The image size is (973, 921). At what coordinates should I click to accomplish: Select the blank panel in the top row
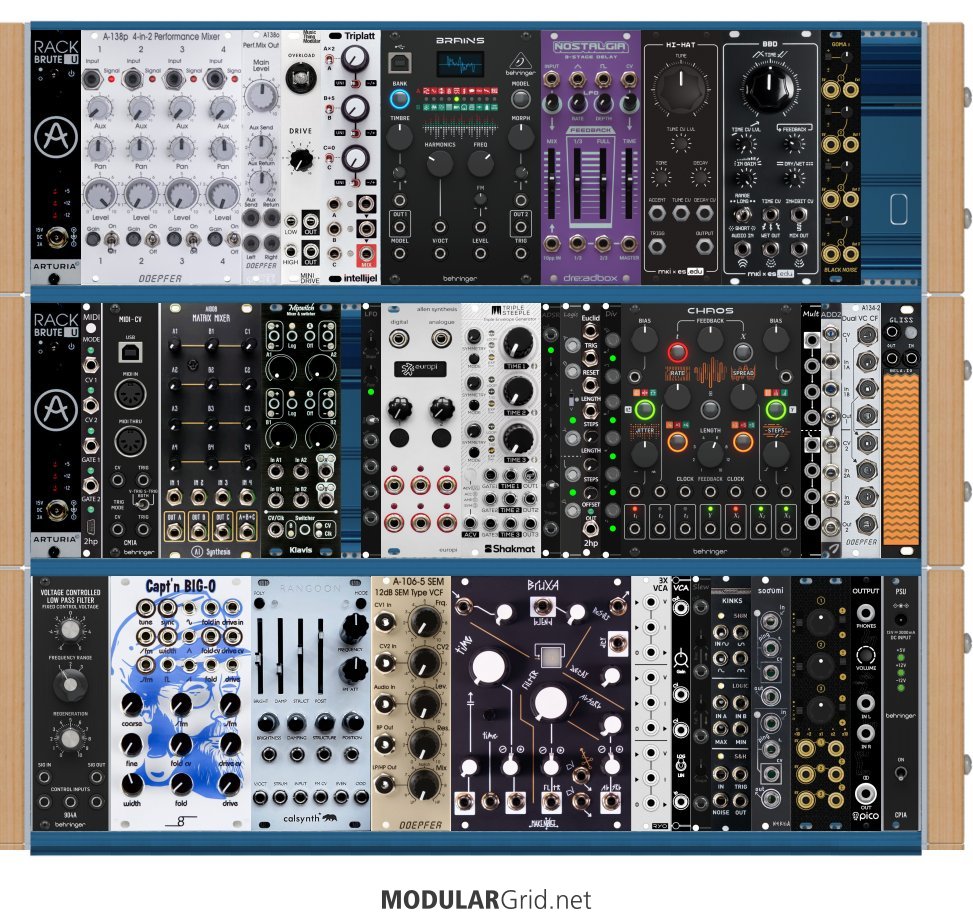pyautogui.click(x=891, y=157)
